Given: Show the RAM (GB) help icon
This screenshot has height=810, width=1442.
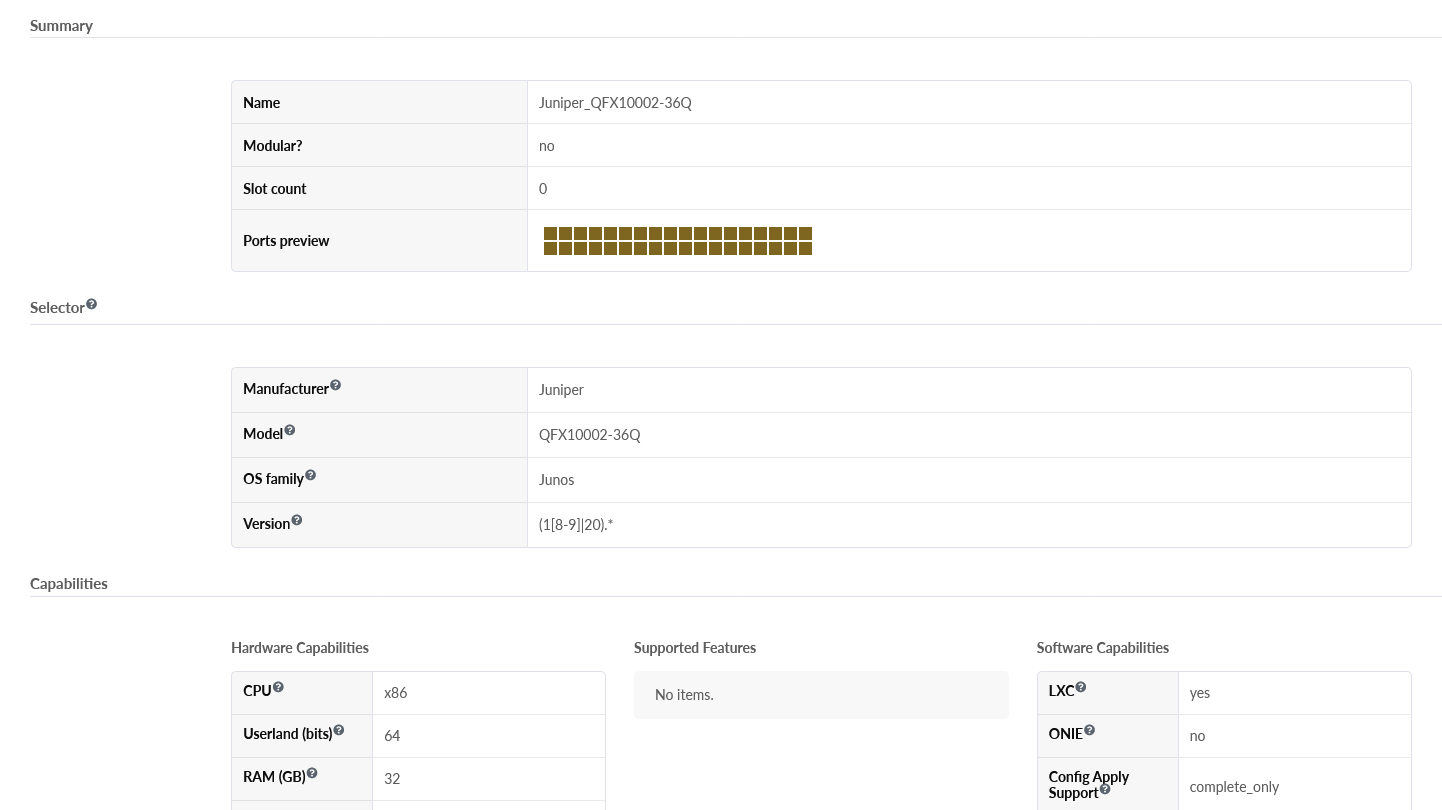Looking at the screenshot, I should point(312,774).
